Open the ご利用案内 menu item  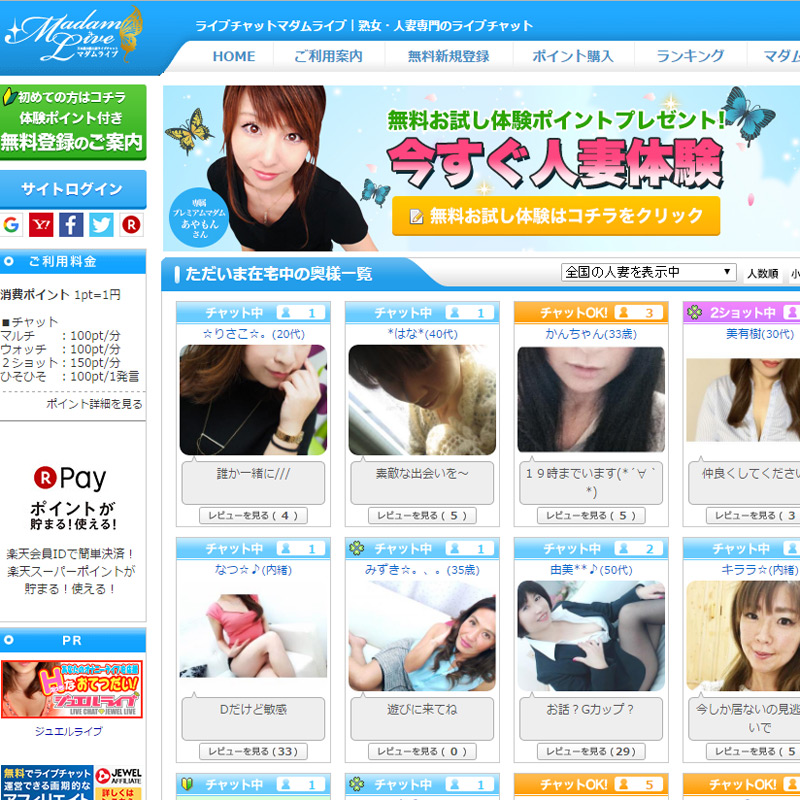tap(329, 56)
